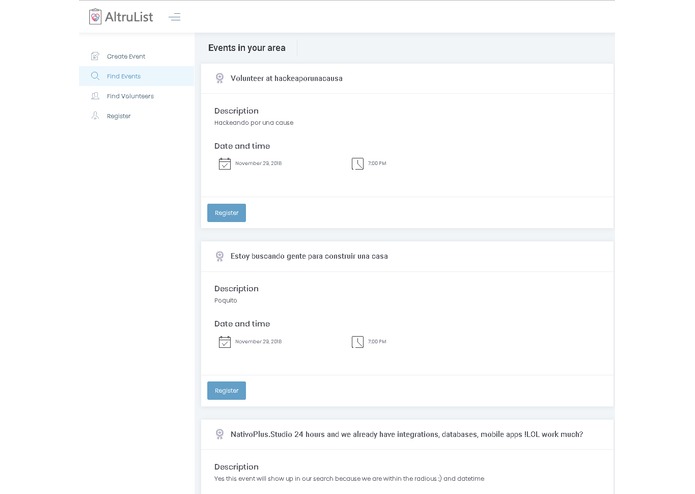Click badge icon beside Estoy buscando gente
Image resolution: width=695 pixels, height=494 pixels.
tap(219, 257)
